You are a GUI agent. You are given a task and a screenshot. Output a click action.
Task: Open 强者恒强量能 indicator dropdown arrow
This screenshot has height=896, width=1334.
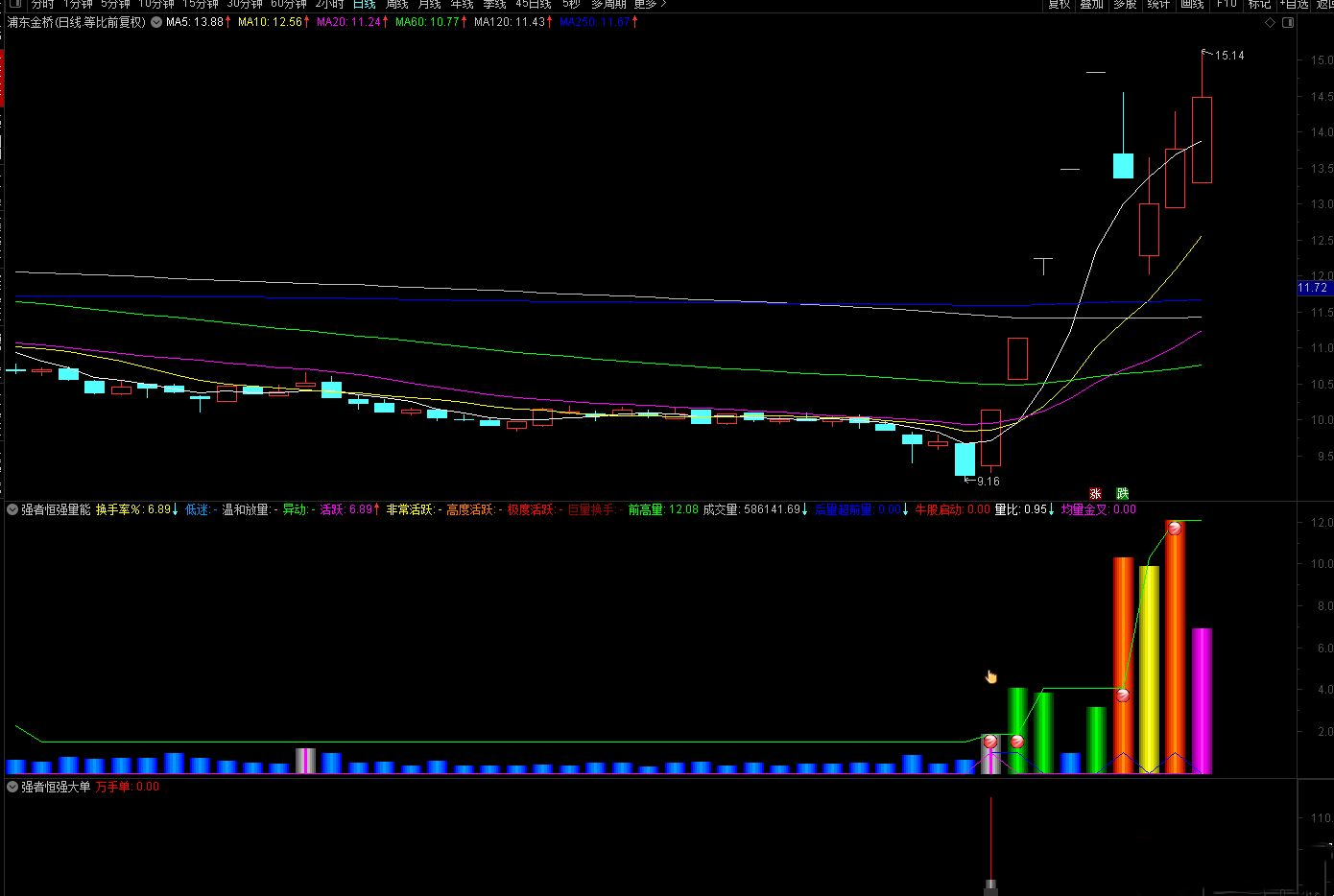[x=12, y=509]
